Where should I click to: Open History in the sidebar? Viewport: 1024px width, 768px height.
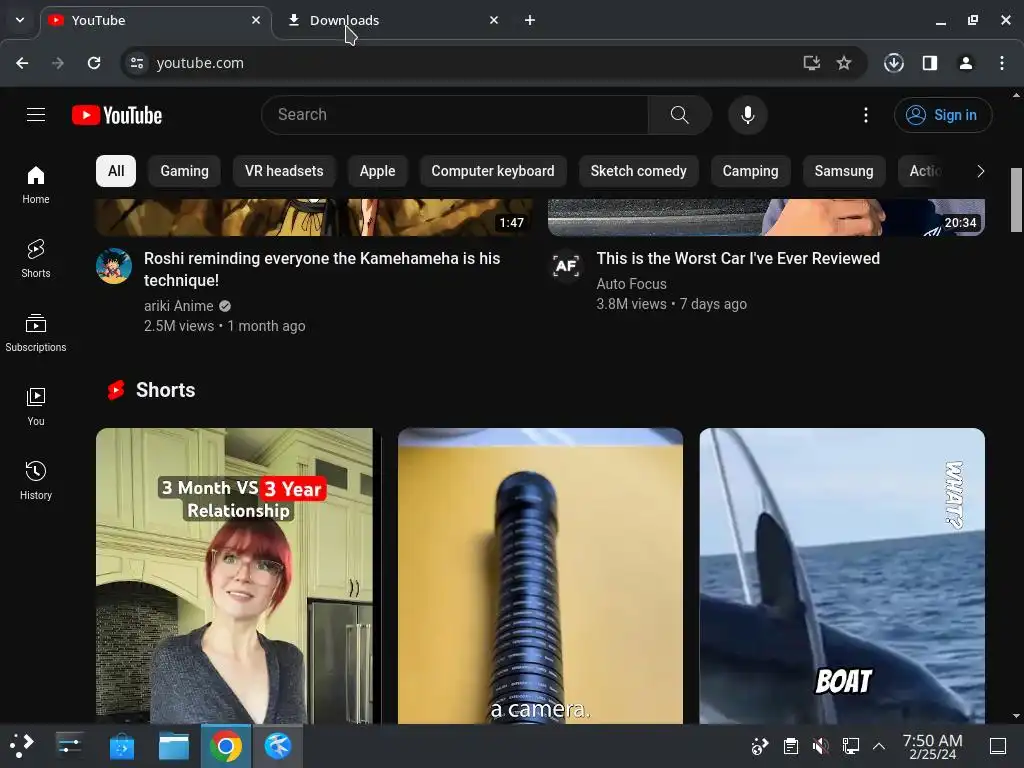pos(36,481)
